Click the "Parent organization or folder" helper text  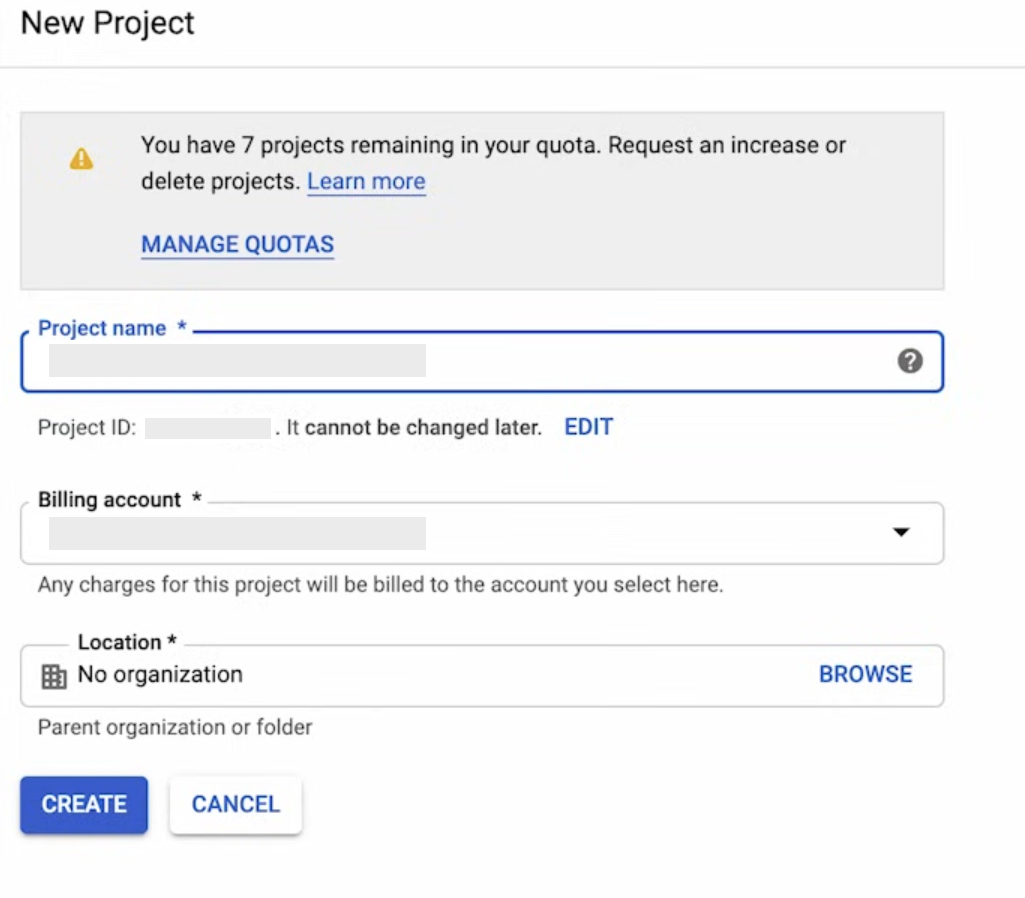[x=175, y=727]
